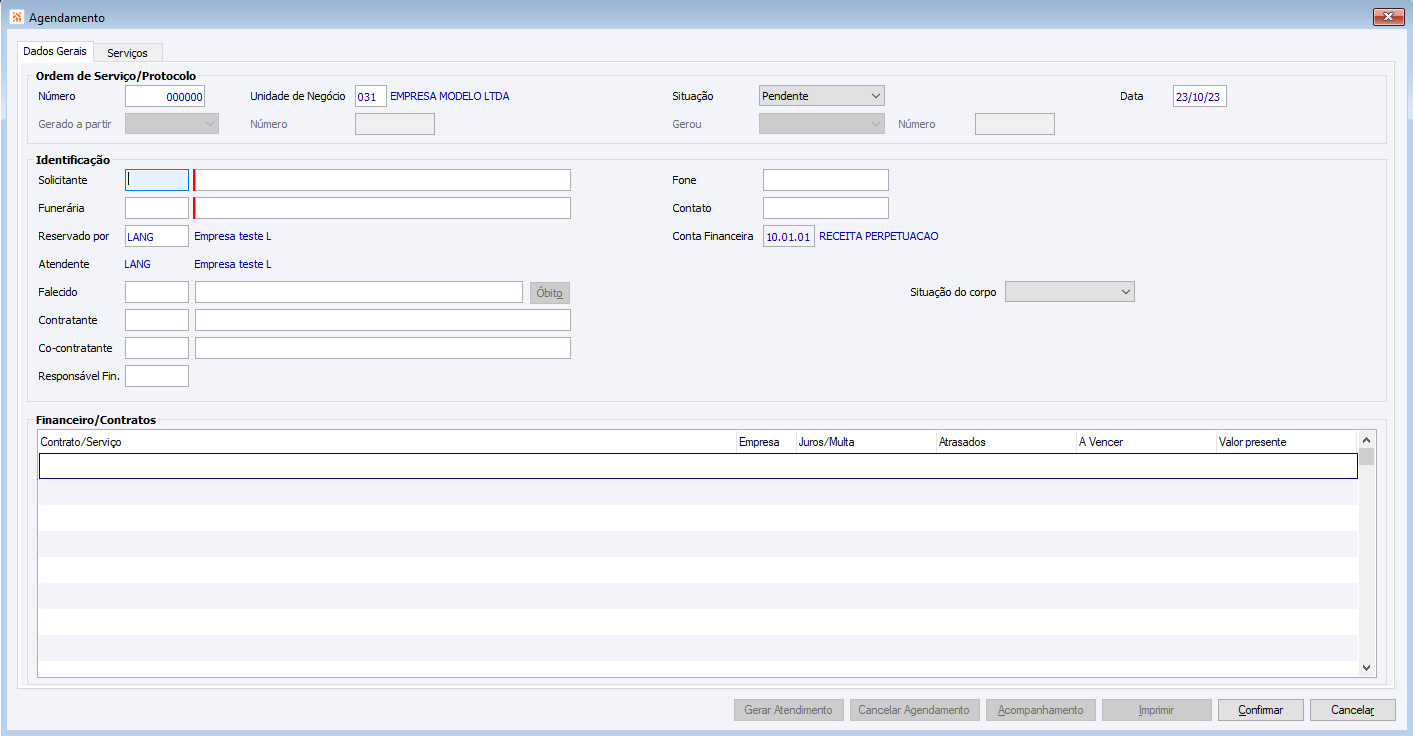Focus the Fone input field

click(826, 180)
